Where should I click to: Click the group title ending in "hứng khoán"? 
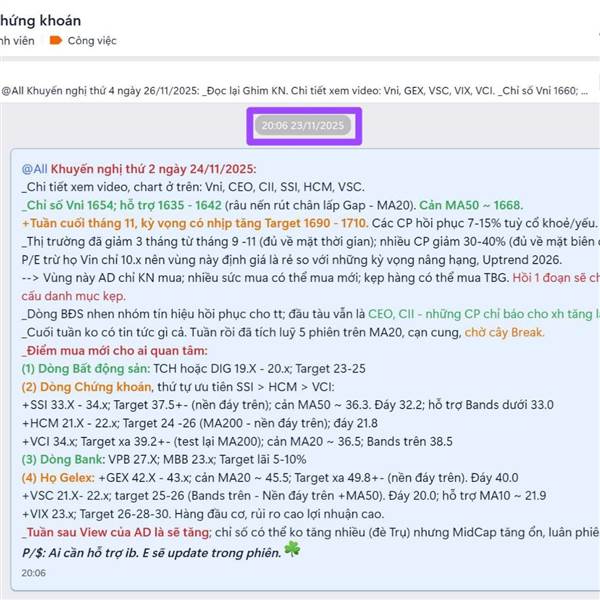click(40, 21)
